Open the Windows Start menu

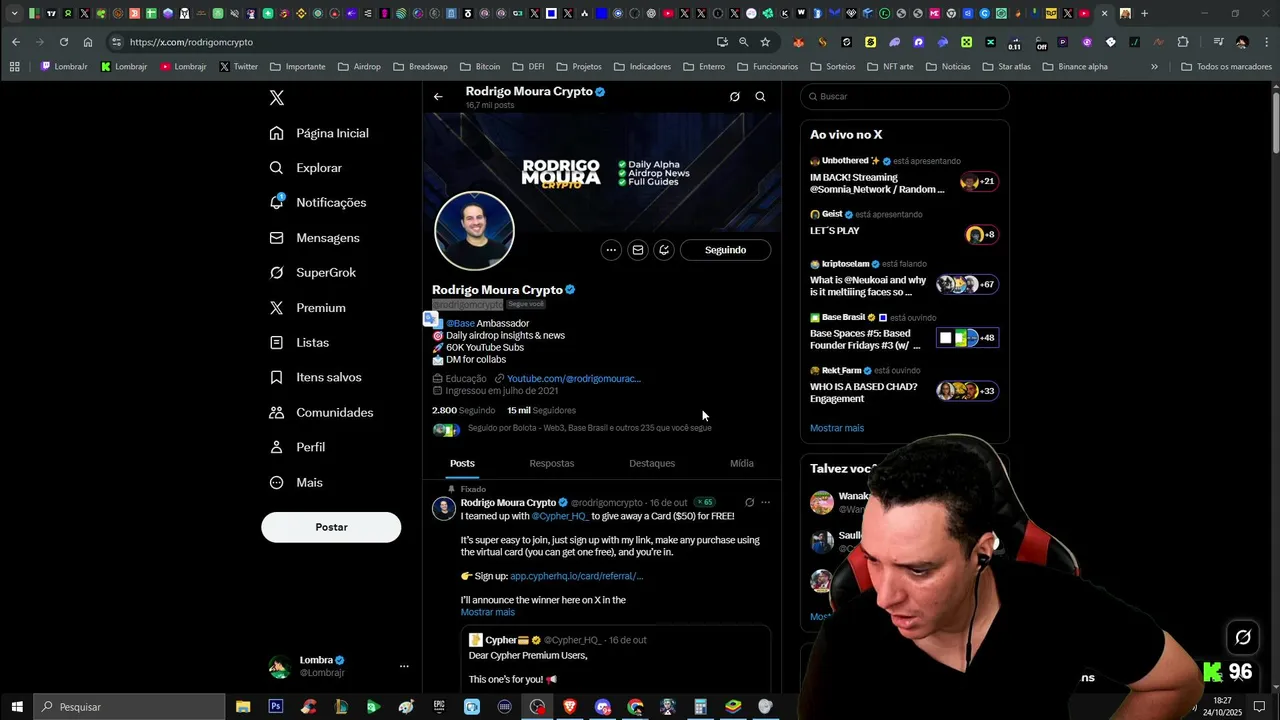click(17, 707)
